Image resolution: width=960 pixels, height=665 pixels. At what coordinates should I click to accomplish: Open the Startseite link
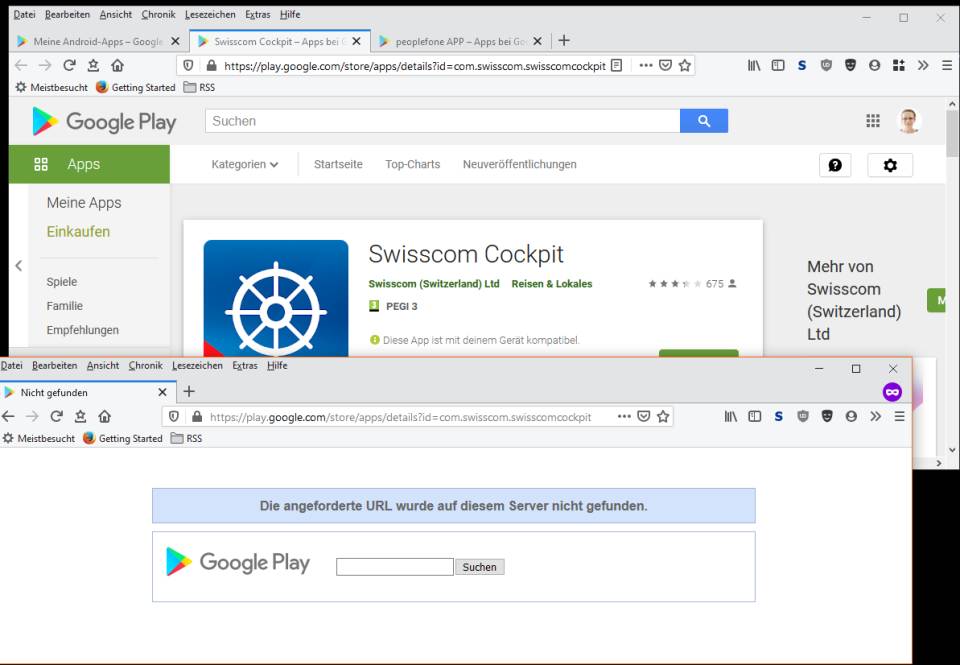338,164
